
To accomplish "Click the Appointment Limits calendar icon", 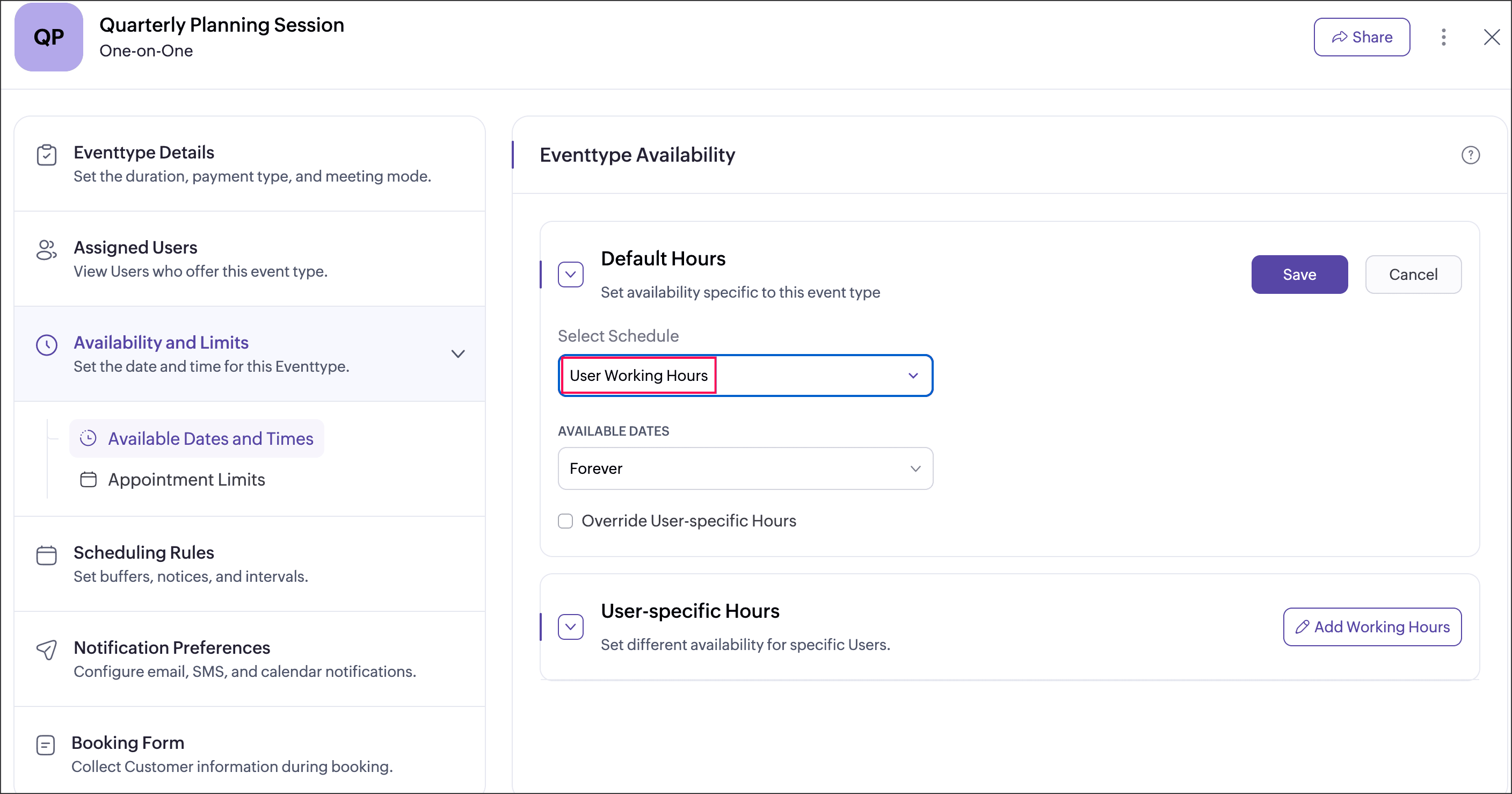I will [x=88, y=479].
